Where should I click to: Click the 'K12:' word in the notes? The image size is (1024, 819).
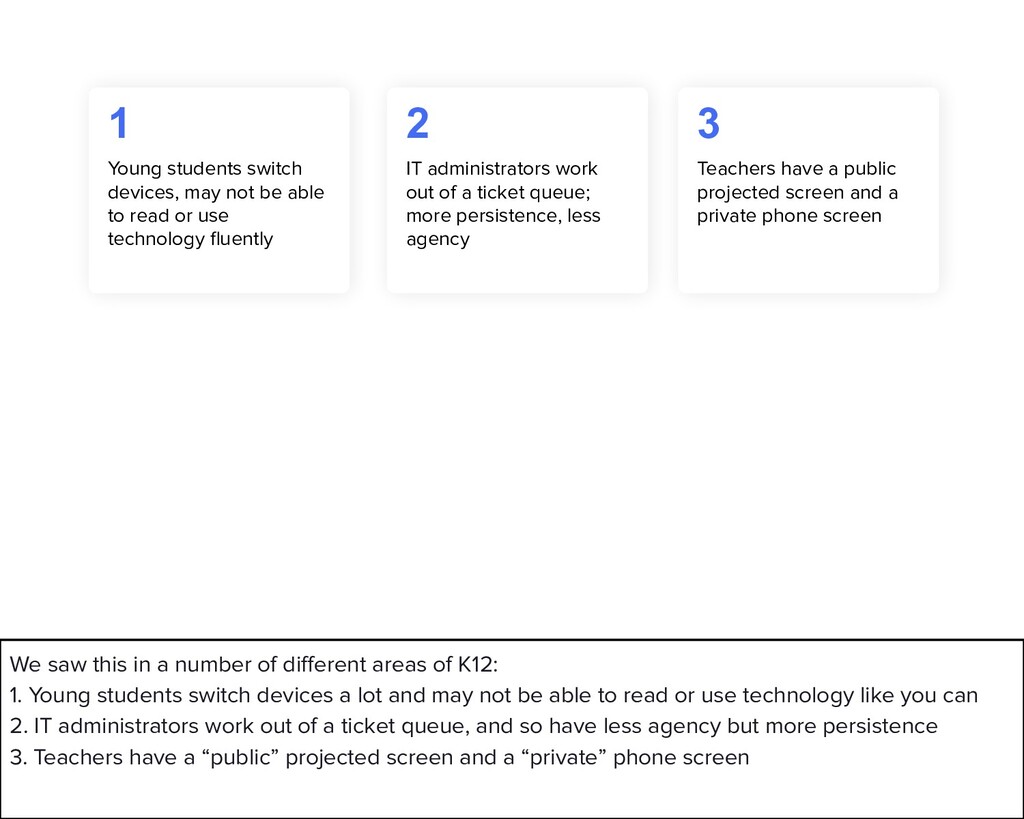[477, 664]
